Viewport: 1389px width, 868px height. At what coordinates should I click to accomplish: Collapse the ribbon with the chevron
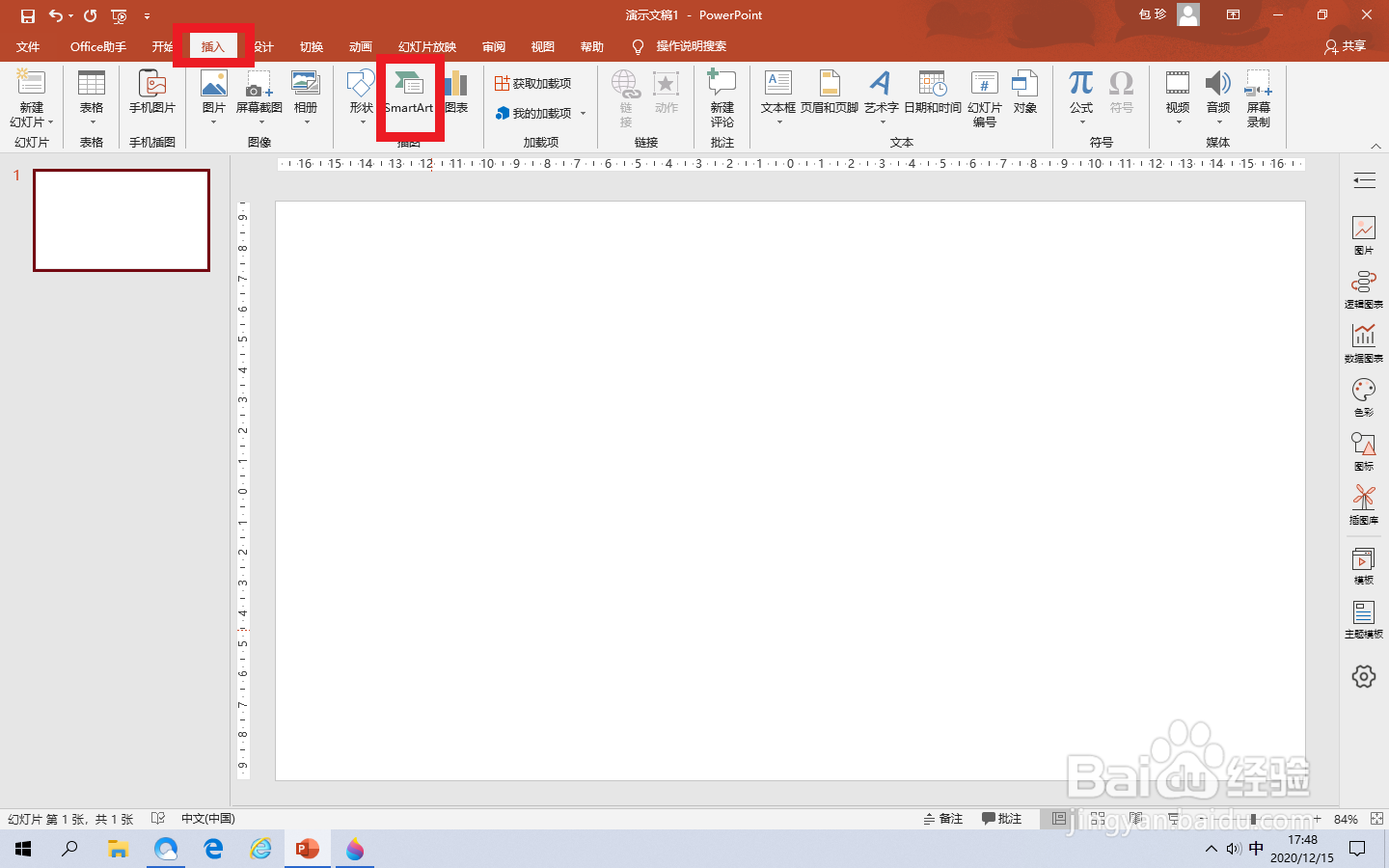coord(1375,147)
